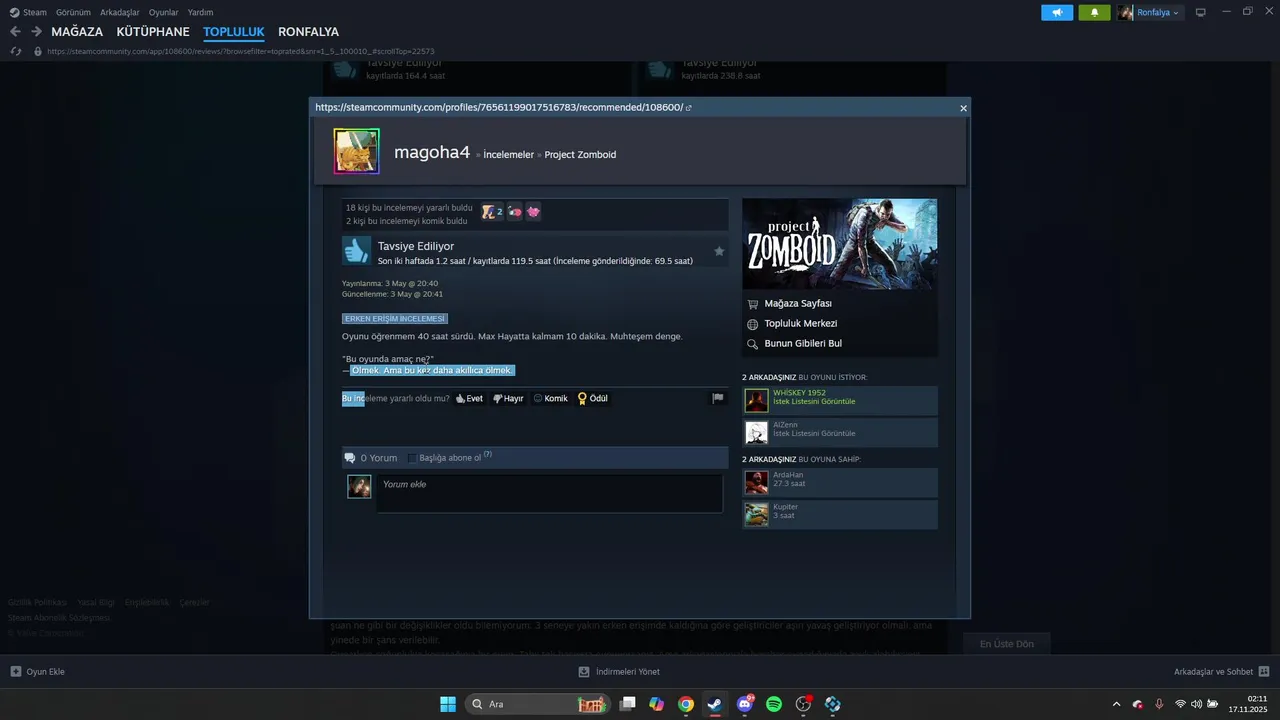
Task: Click the subscription help (?) superscript
Action: point(488,454)
